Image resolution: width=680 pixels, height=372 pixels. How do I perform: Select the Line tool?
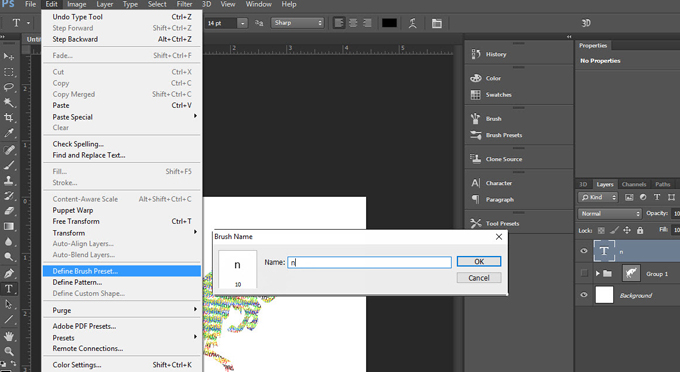pyautogui.click(x=9, y=320)
